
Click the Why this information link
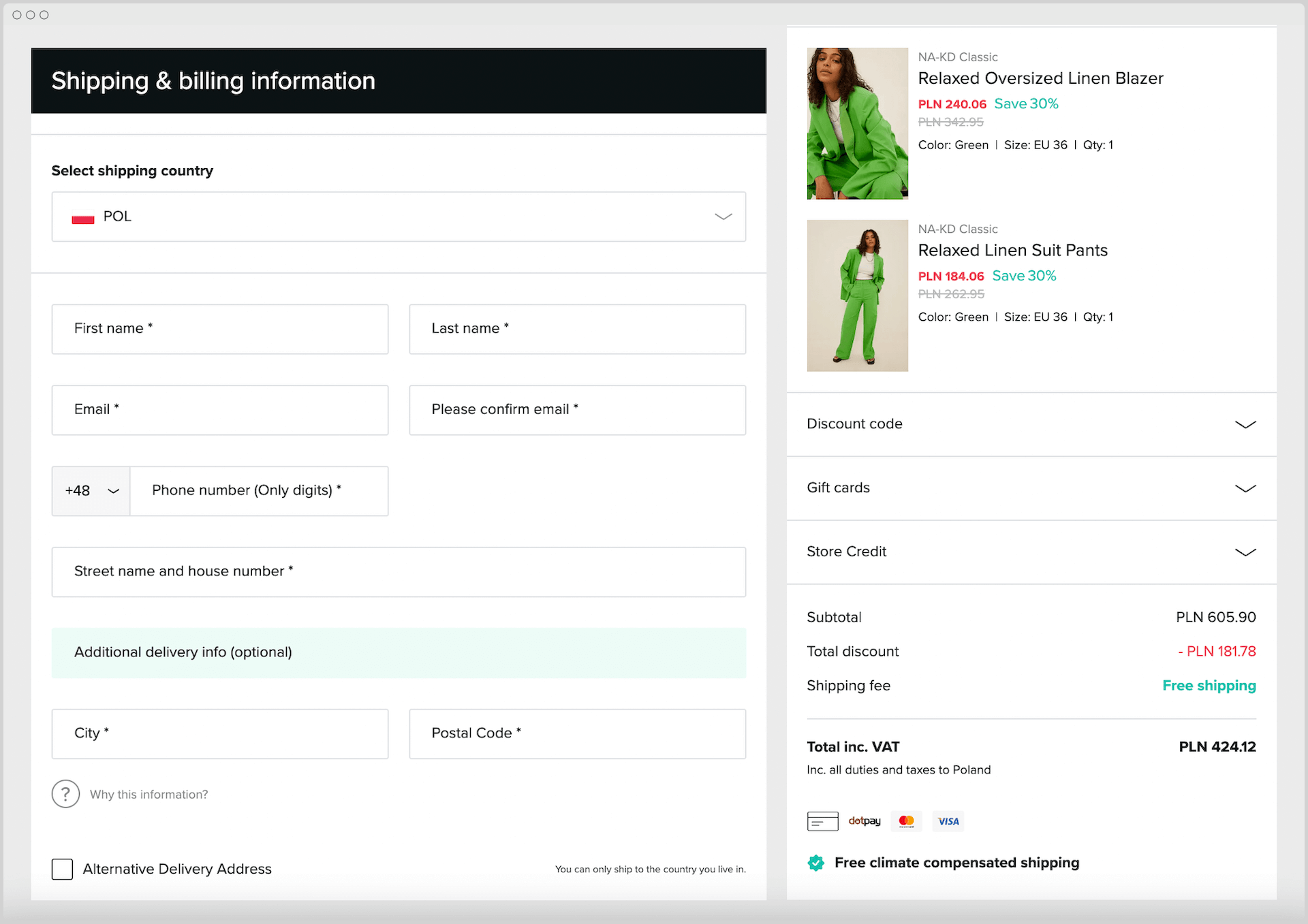tap(149, 795)
